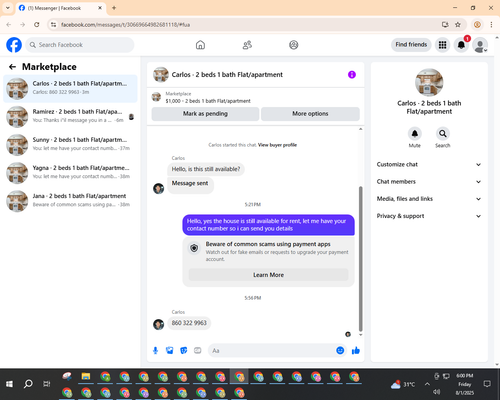Click the volume icon in system tray
Image resolution: width=500 pixels, height=400 pixels.
pos(437,392)
